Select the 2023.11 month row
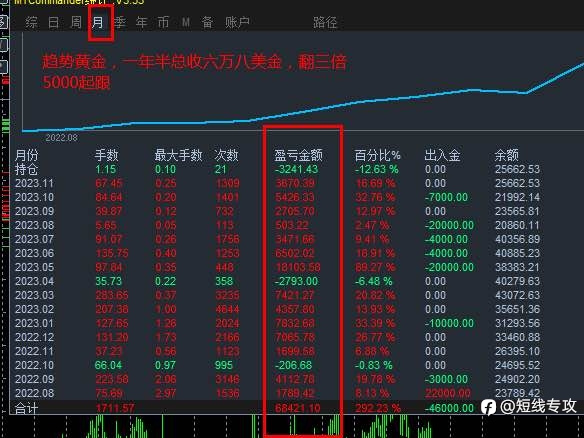 tap(277, 183)
